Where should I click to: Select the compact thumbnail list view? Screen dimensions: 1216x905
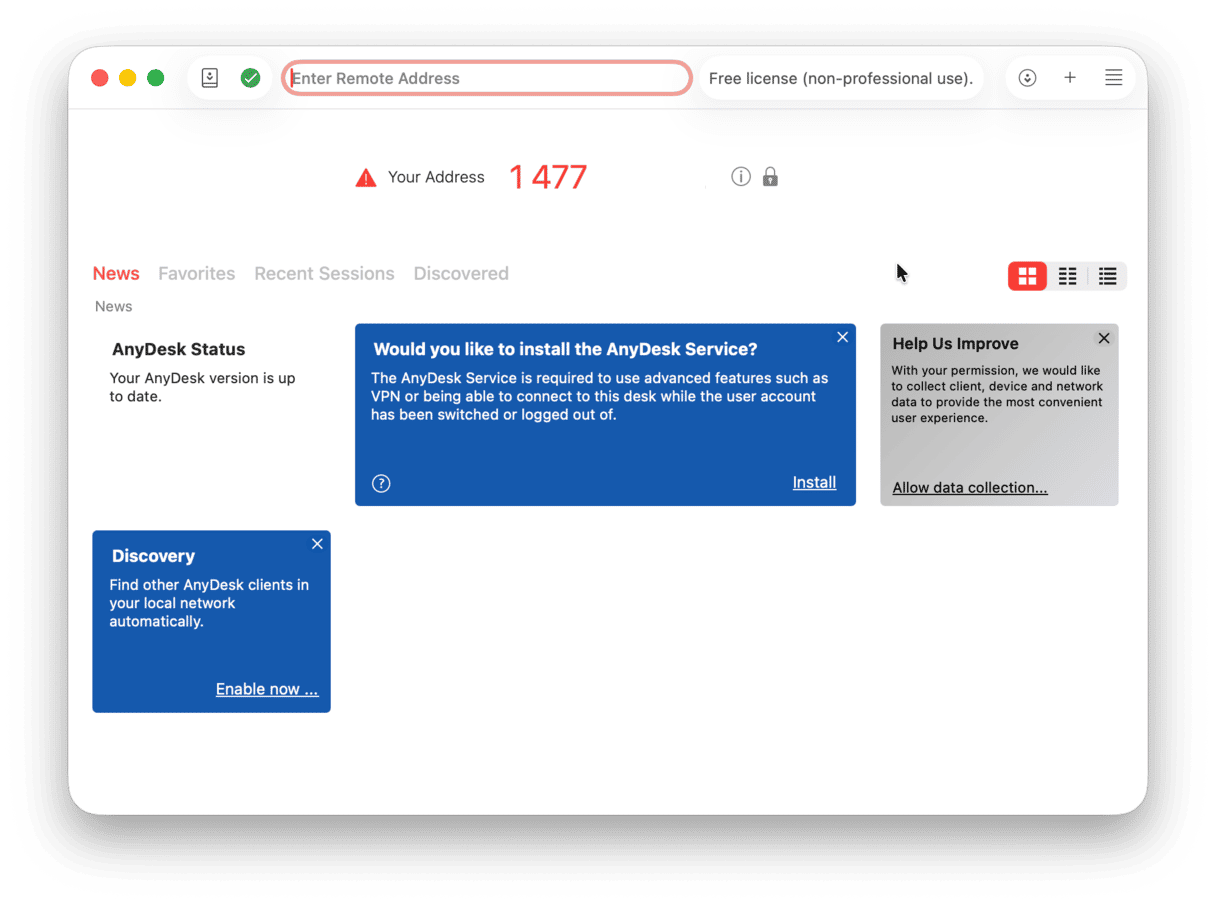click(1068, 276)
